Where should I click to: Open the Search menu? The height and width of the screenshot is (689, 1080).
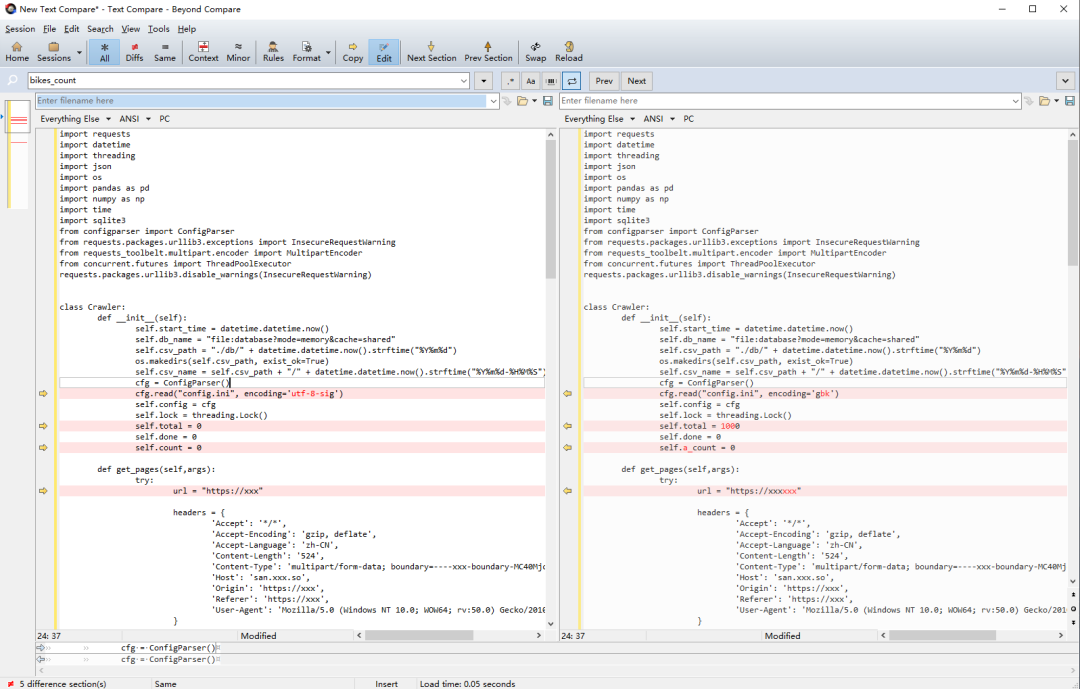point(100,29)
